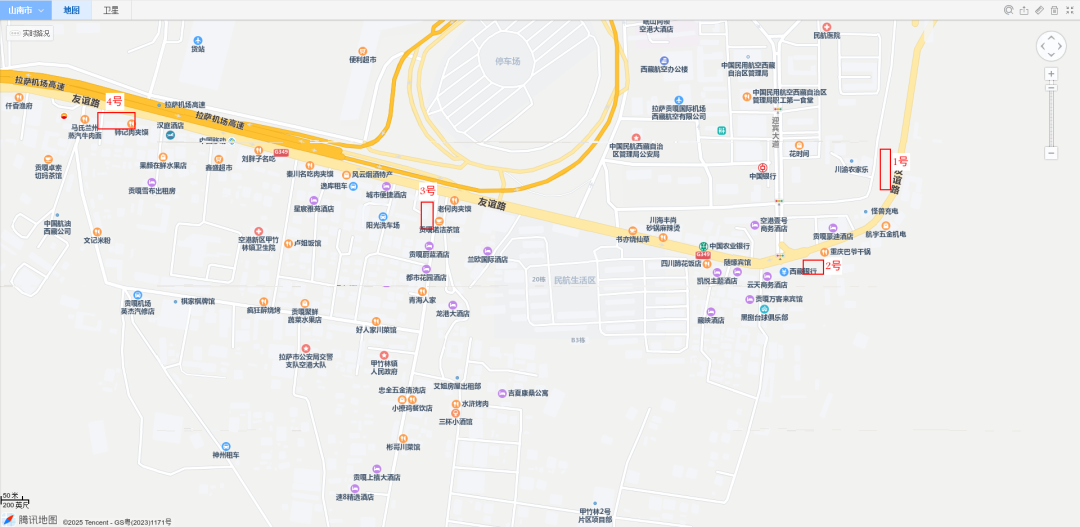Click the fullscreen toggle icon

(1070, 10)
